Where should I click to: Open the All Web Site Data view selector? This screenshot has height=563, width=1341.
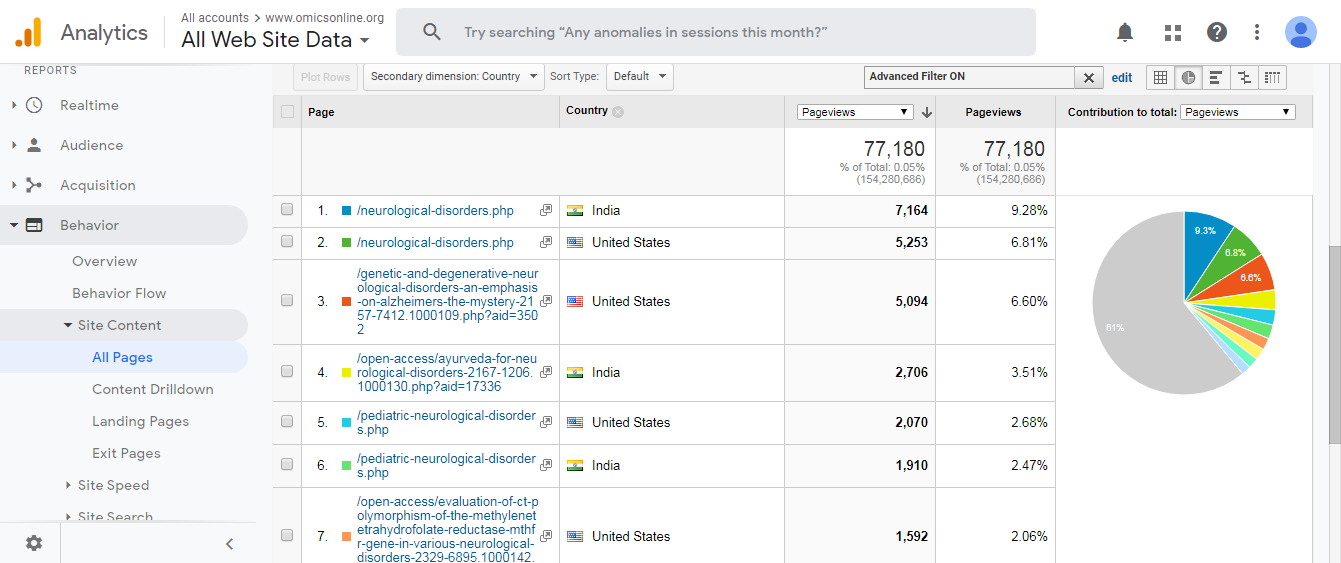(x=275, y=40)
